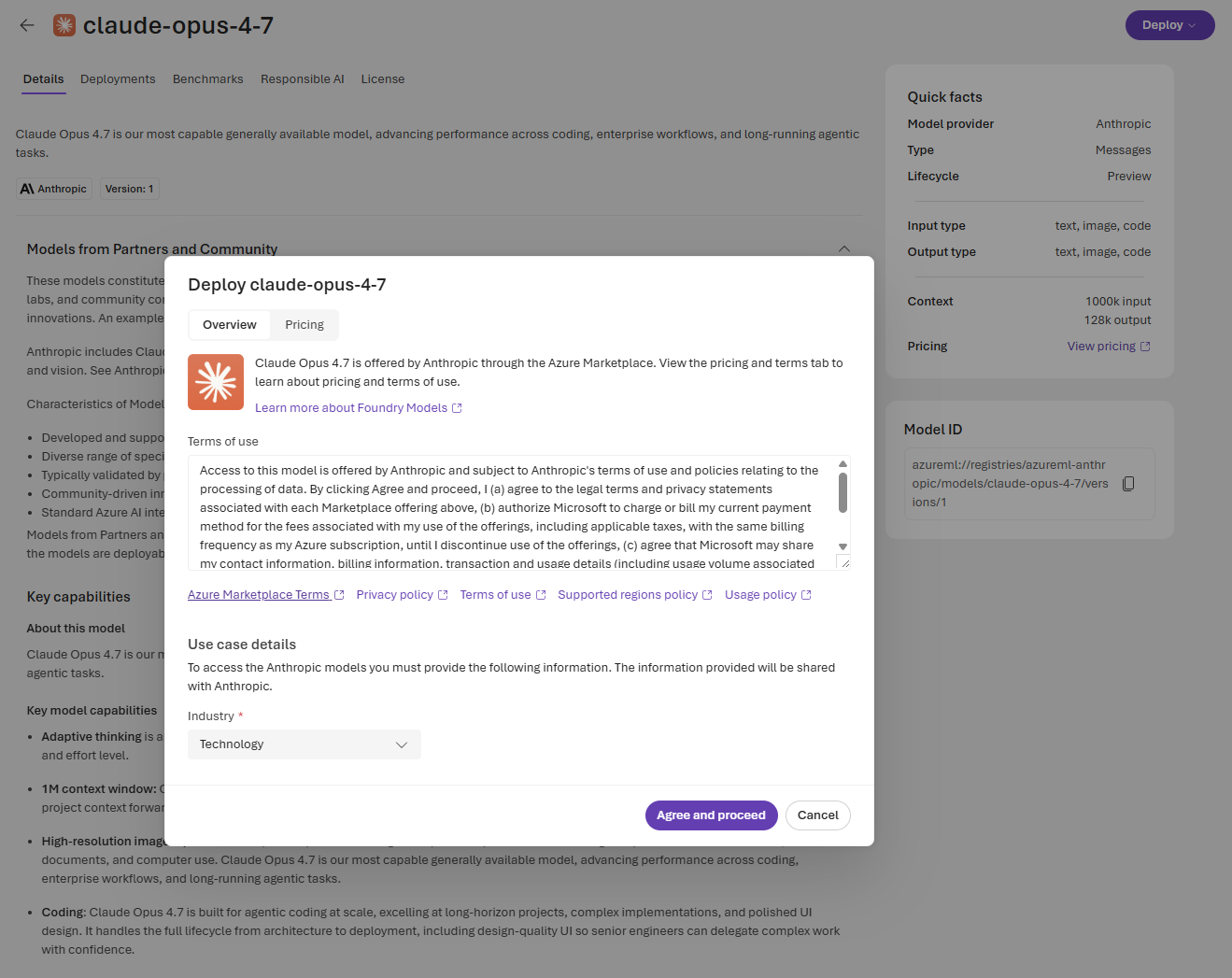This screenshot has height=978, width=1232.
Task: Click the '128k output' context value
Action: pos(1118,320)
